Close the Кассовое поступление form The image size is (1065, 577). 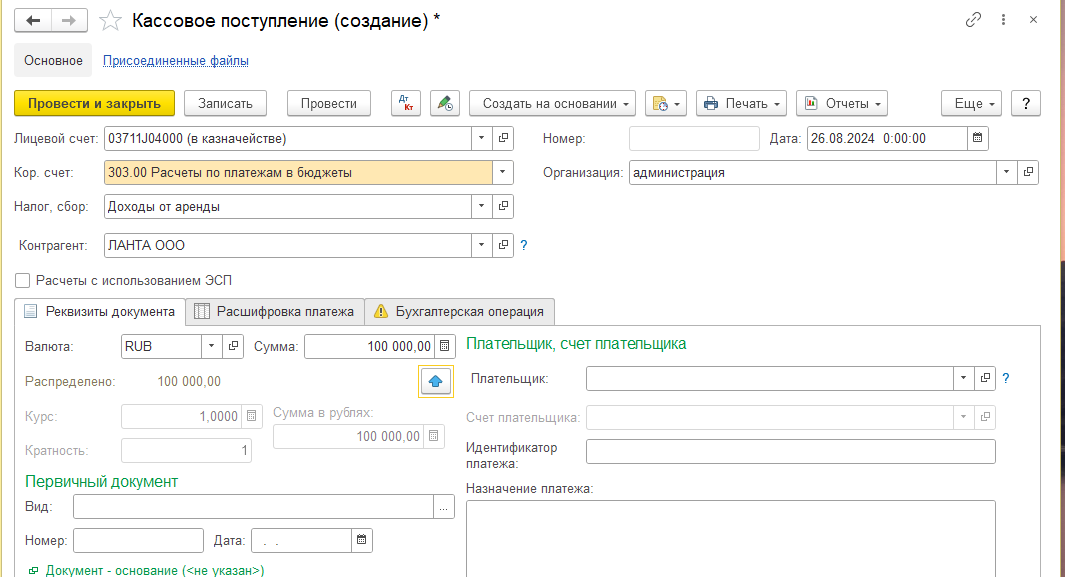click(1033, 20)
